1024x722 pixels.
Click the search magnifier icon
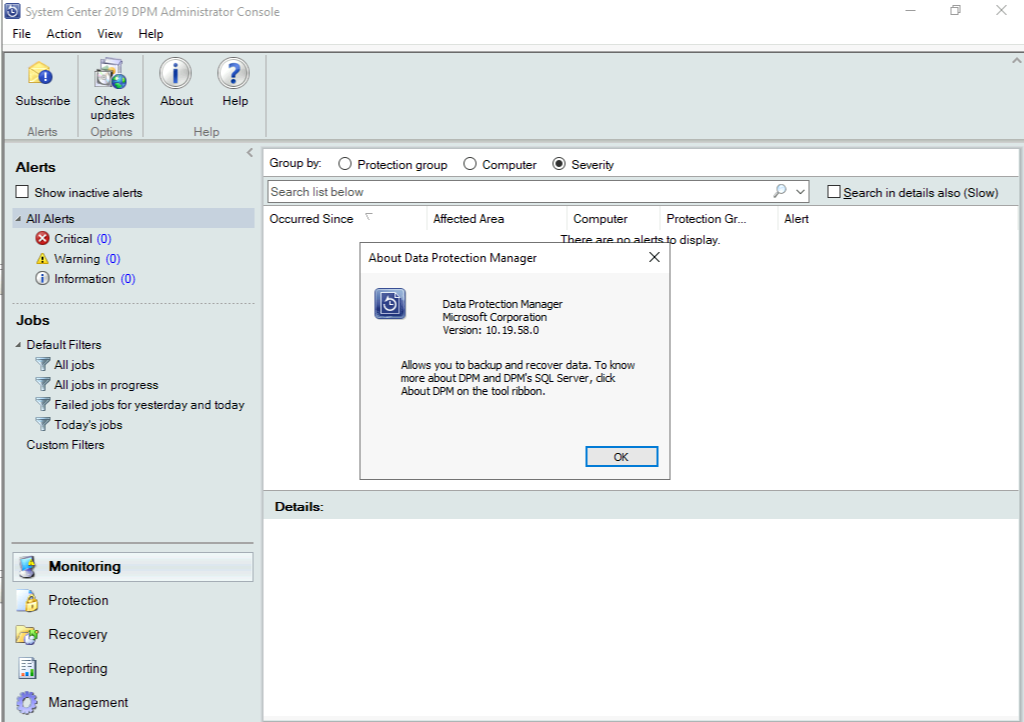(x=780, y=191)
